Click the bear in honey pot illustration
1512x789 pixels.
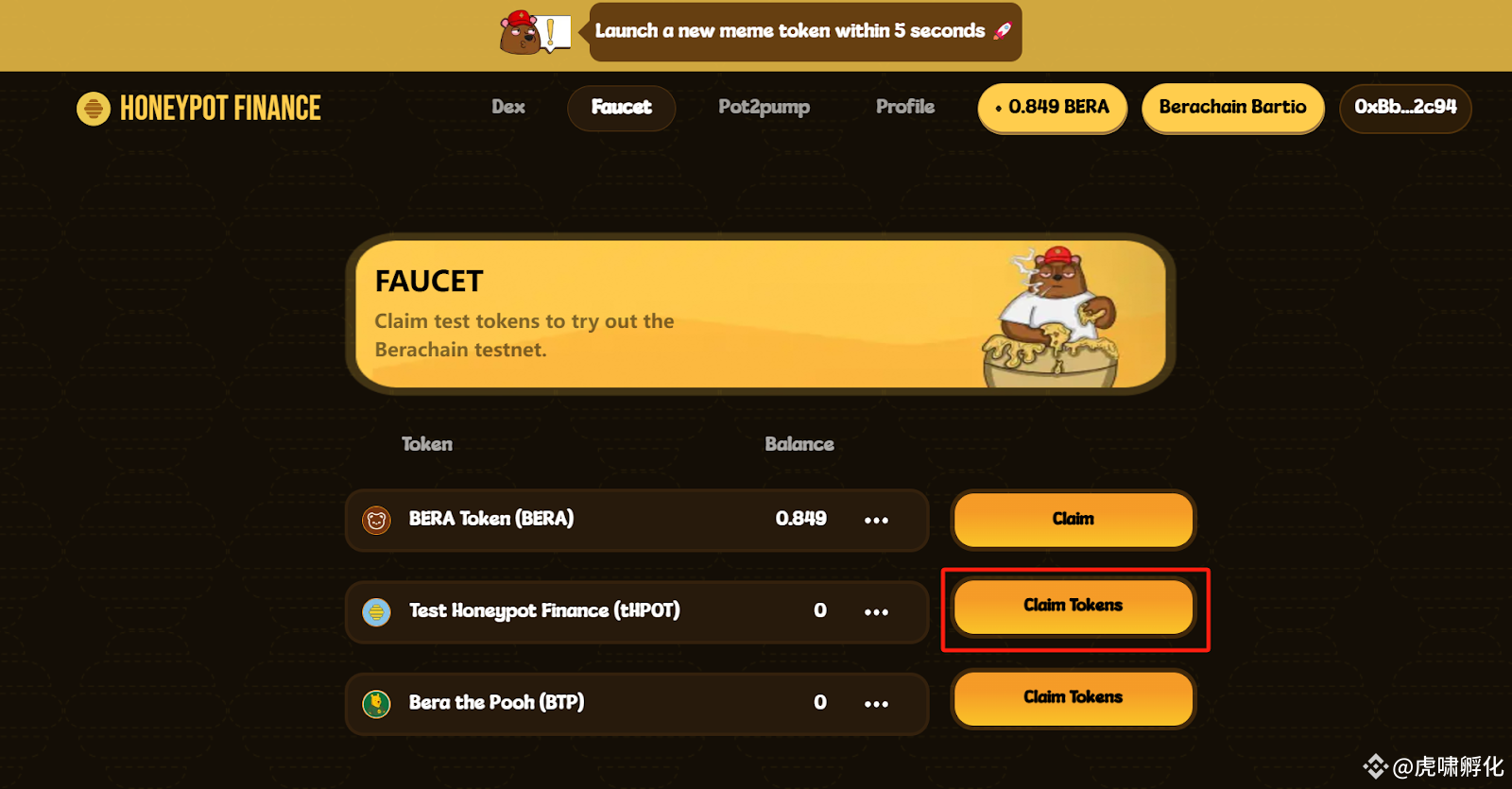tap(1050, 317)
